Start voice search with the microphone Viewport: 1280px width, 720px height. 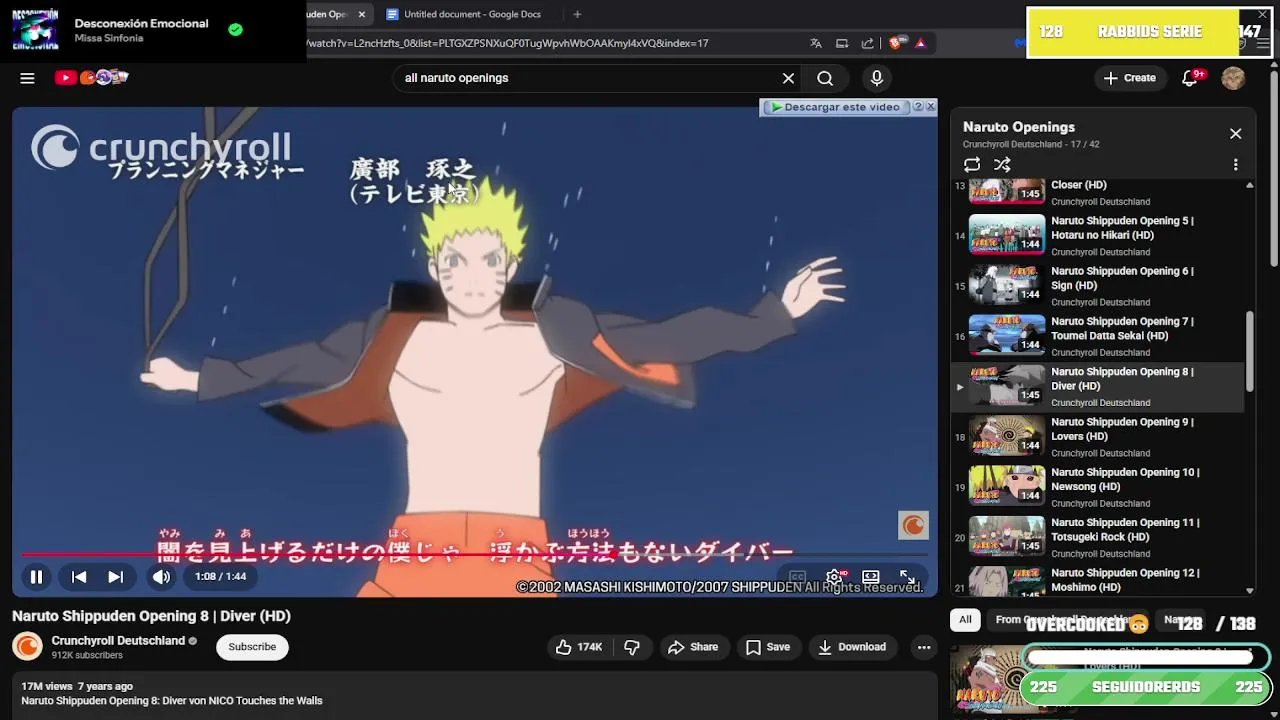877,78
